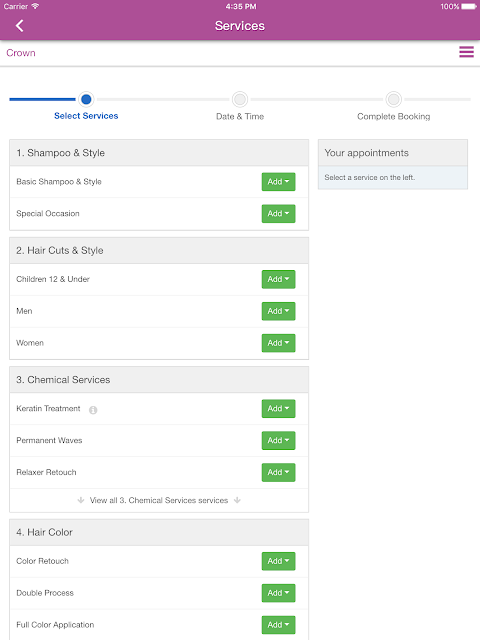Select the Select Services step circle

(x=86, y=99)
